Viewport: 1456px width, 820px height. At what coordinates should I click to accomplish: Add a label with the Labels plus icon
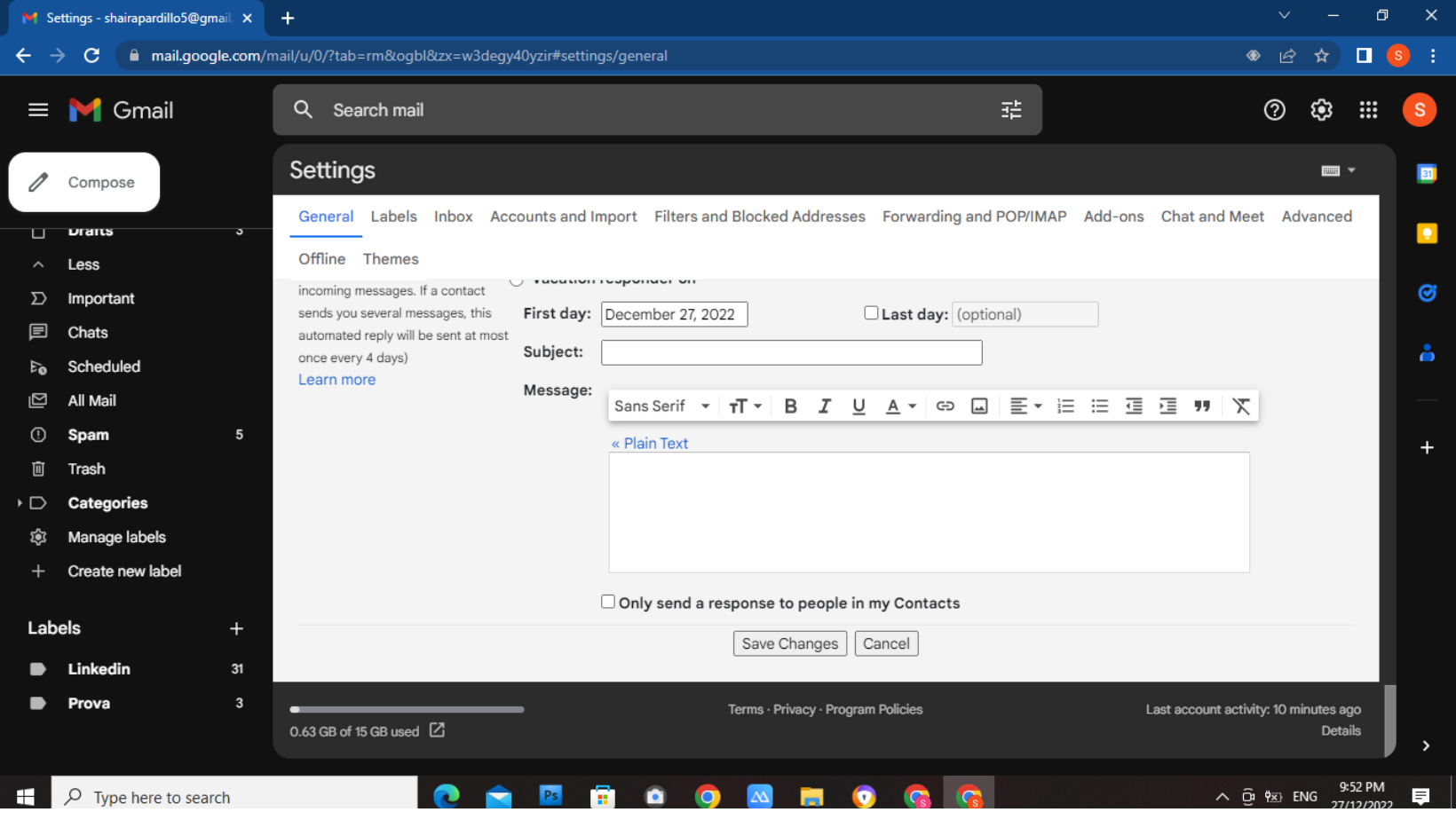pyautogui.click(x=236, y=629)
